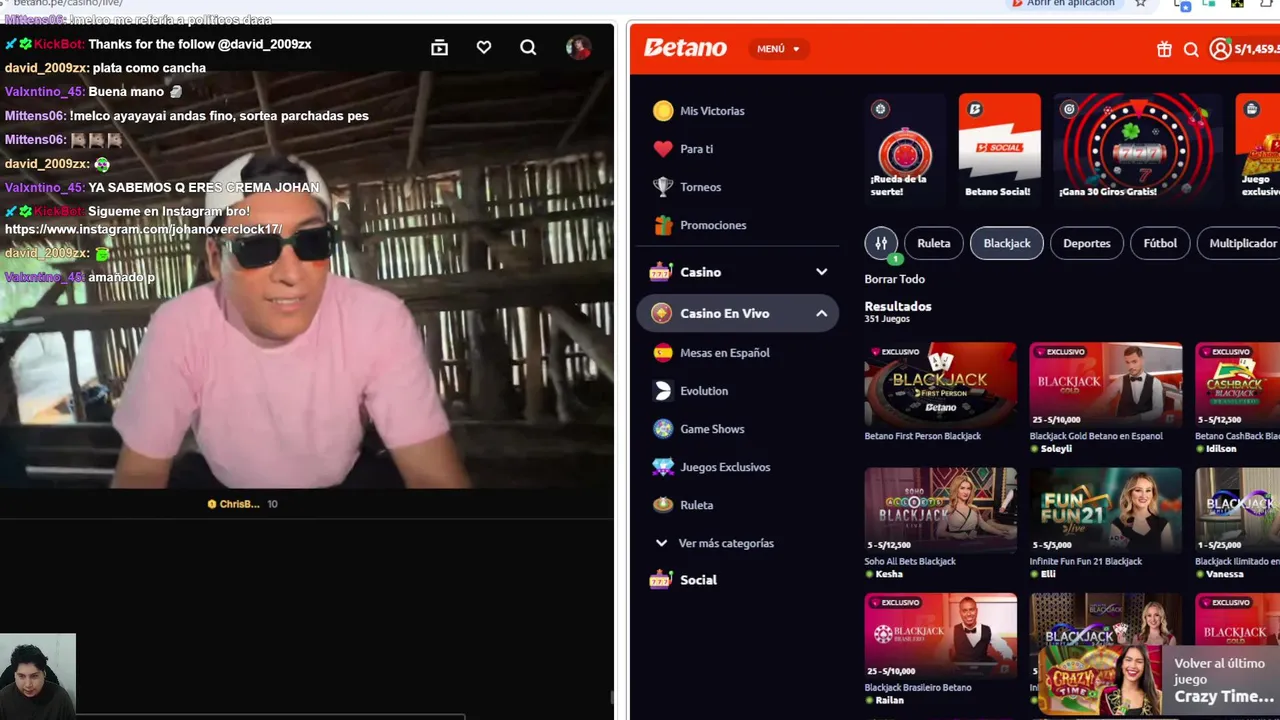The width and height of the screenshot is (1280, 720).
Task: Click the Juegos Exclusivos diamond icon
Action: [663, 467]
